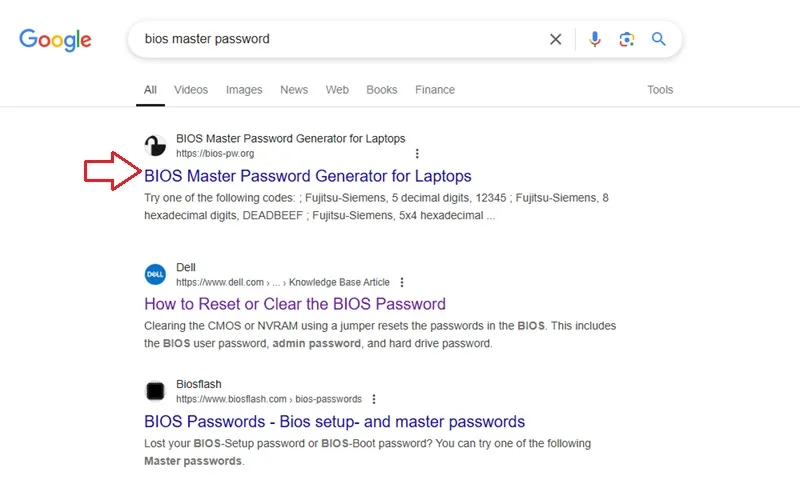Screen dimensions: 800x500
Task: Open the Tools filter options
Action: tap(660, 90)
